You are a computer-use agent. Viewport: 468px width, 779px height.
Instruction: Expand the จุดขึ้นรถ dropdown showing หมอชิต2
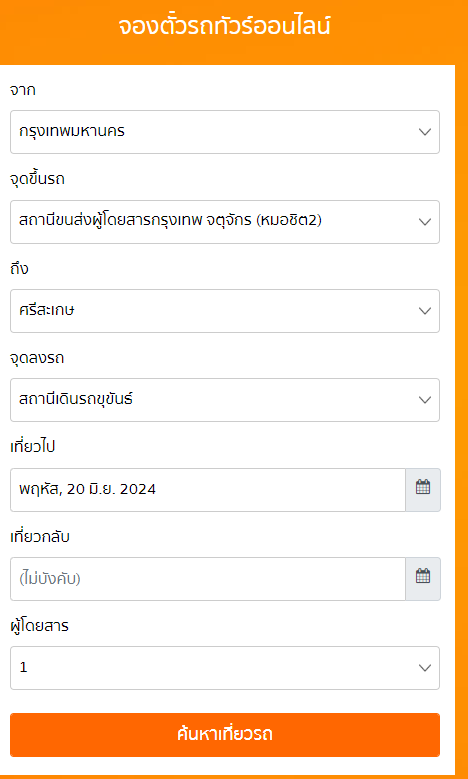click(x=225, y=222)
